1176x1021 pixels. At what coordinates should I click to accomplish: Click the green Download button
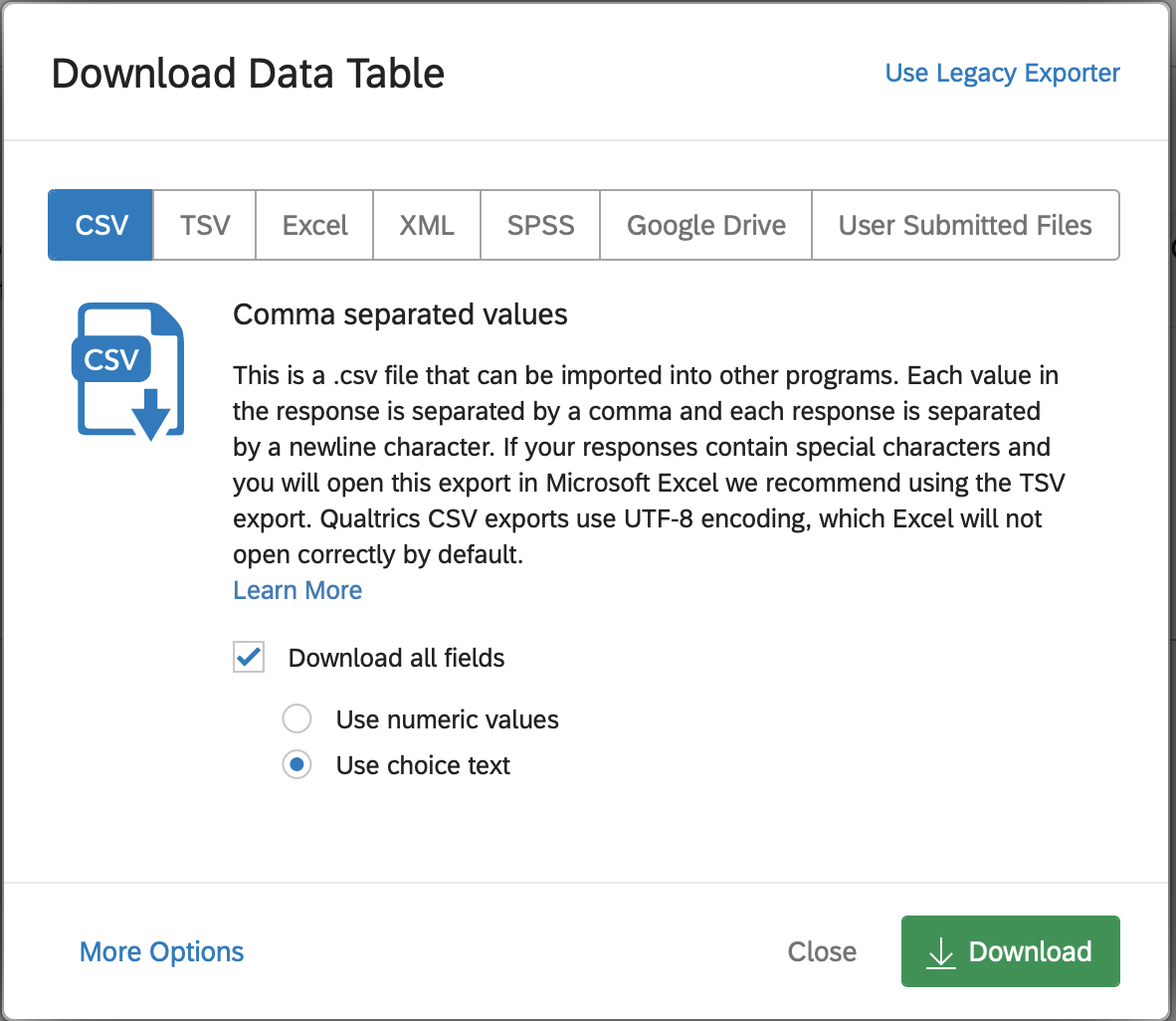(1011, 951)
